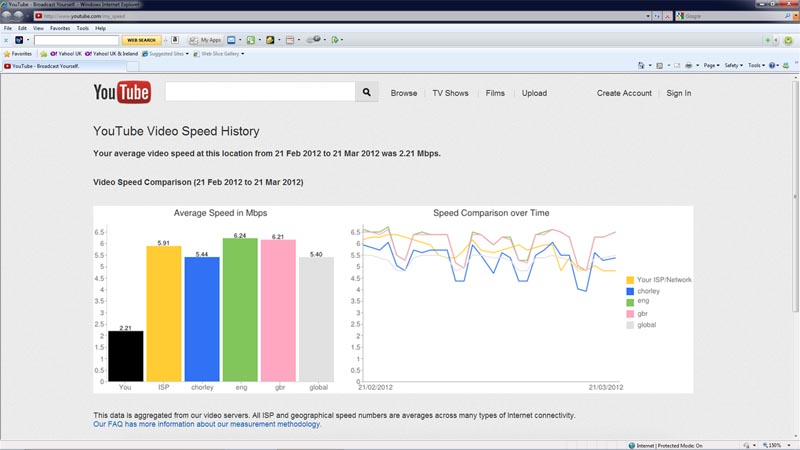Image resolution: width=800 pixels, height=450 pixels.
Task: Click the WEB SEARCH button
Action: click(141, 40)
